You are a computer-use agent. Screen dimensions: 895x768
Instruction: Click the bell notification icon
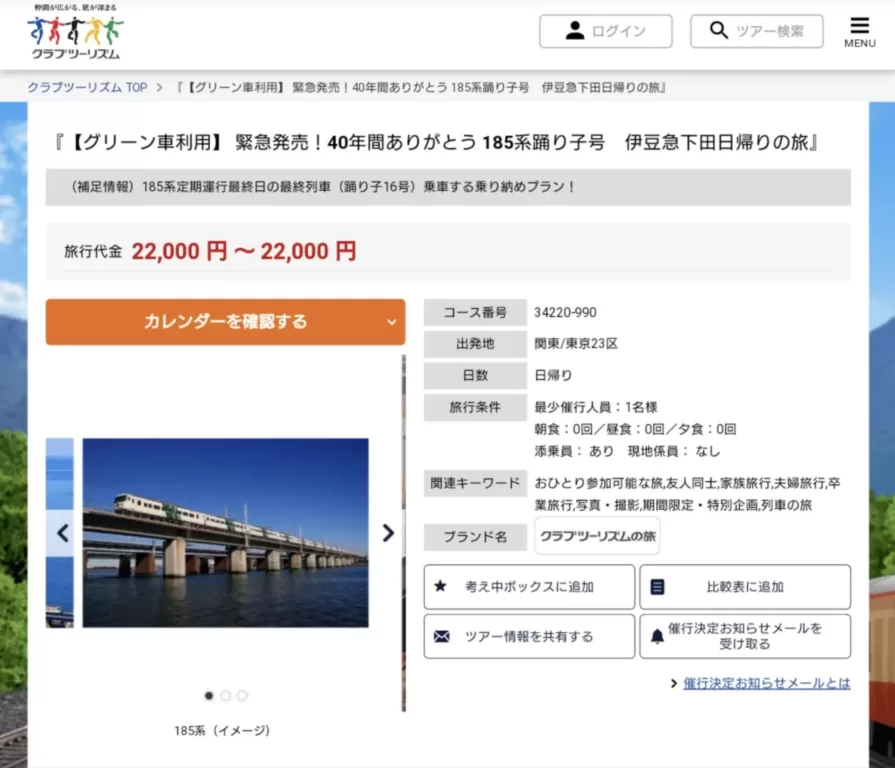(657, 636)
